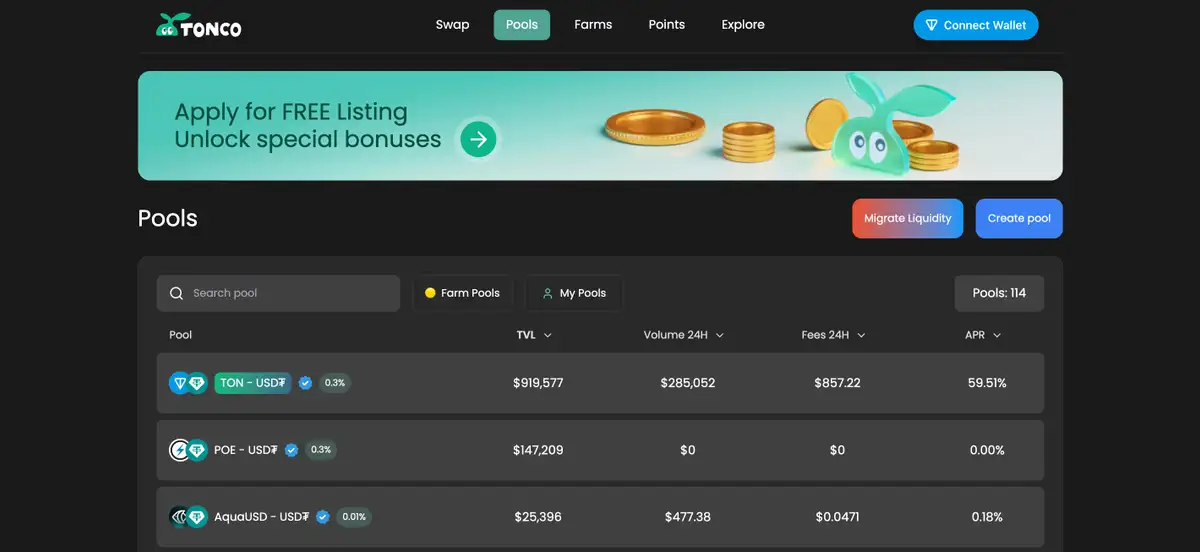Sort pools by Fees 24H
This screenshot has width=1200, height=552.
833,335
